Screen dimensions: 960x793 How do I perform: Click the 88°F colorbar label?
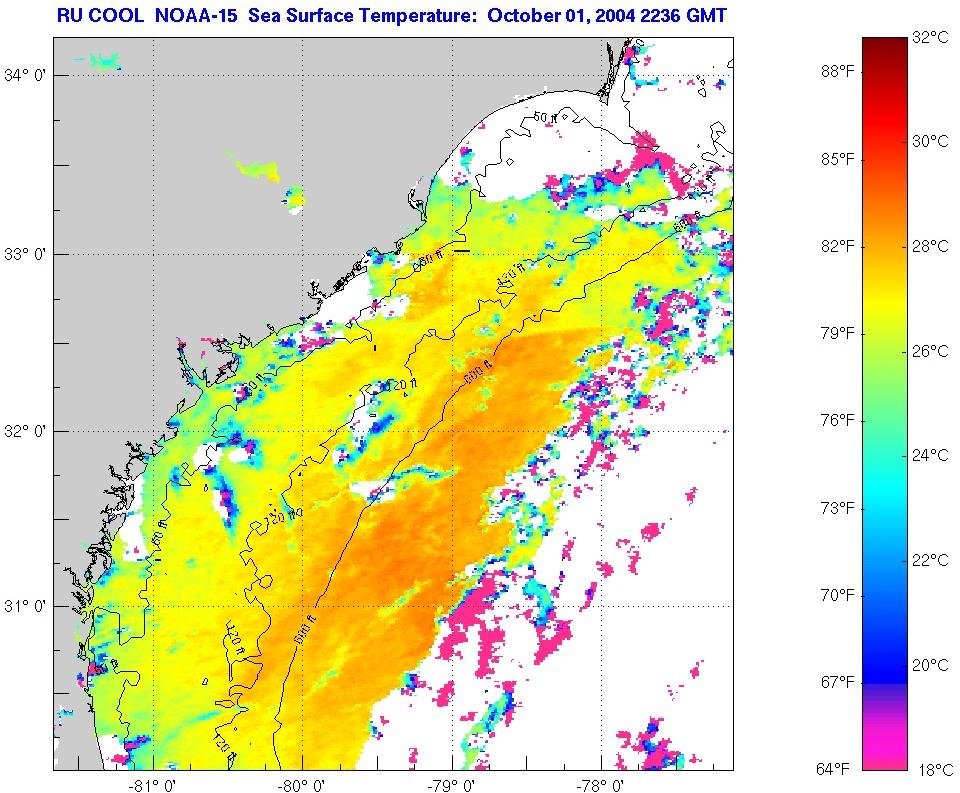[838, 72]
